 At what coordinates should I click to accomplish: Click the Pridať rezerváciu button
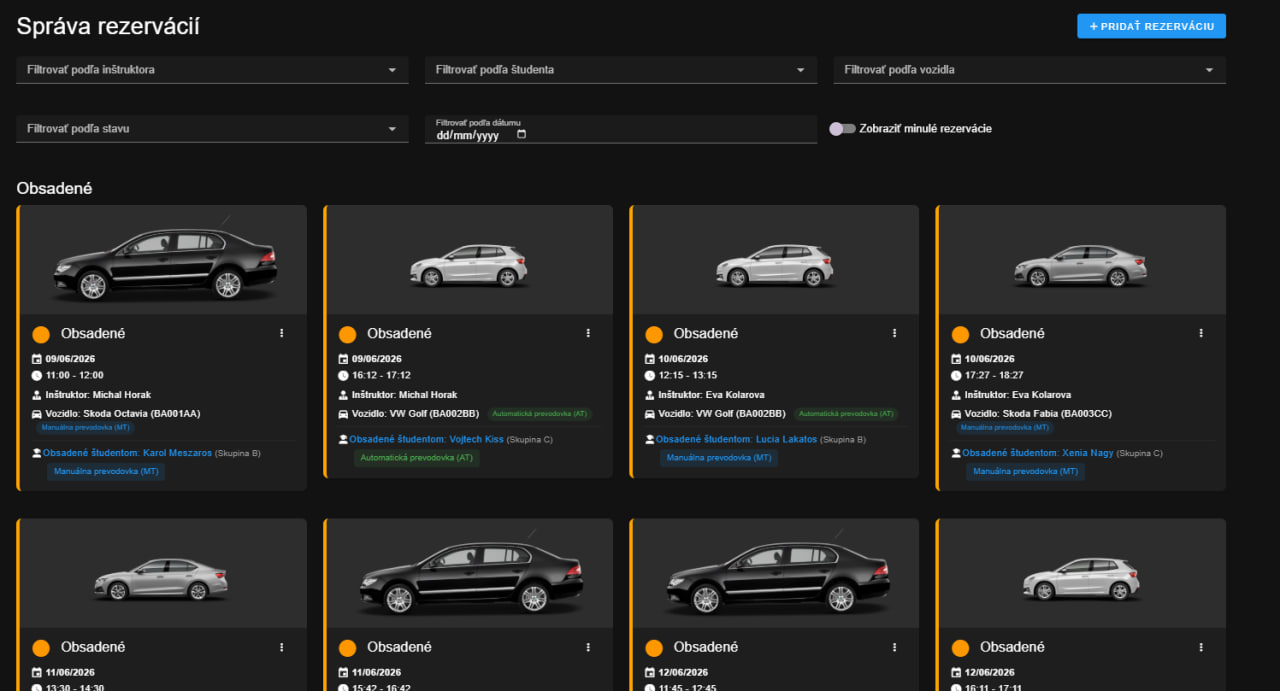pos(1151,26)
